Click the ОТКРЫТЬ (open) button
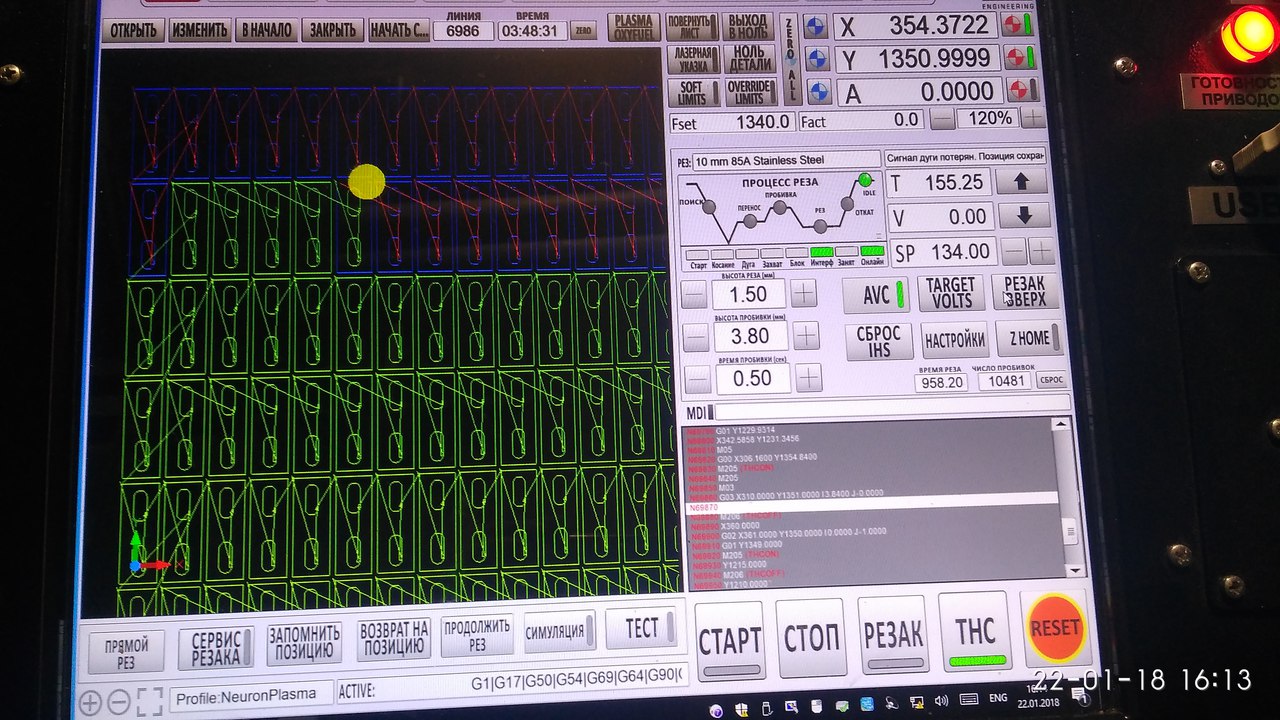1280x720 pixels. 133,30
